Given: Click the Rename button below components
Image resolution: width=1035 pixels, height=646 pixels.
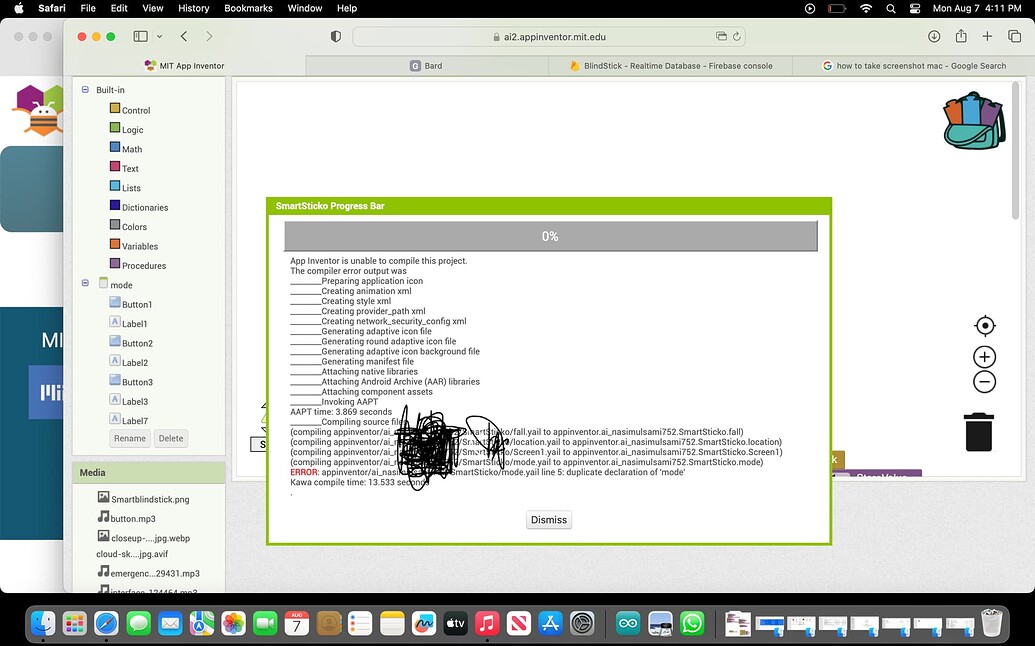Looking at the screenshot, I should coord(130,438).
